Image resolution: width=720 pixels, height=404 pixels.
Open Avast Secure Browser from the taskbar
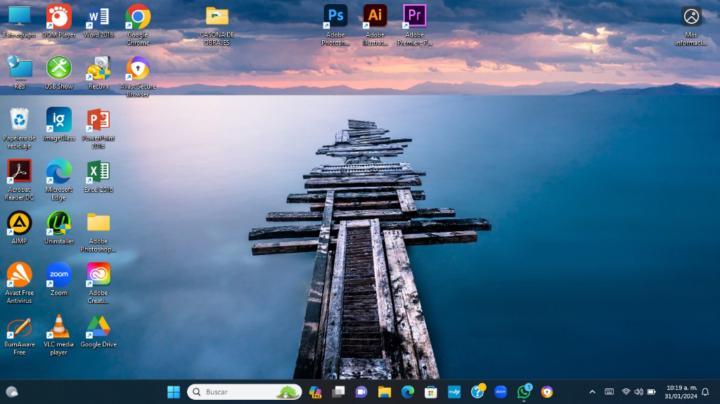pyautogui.click(x=547, y=392)
